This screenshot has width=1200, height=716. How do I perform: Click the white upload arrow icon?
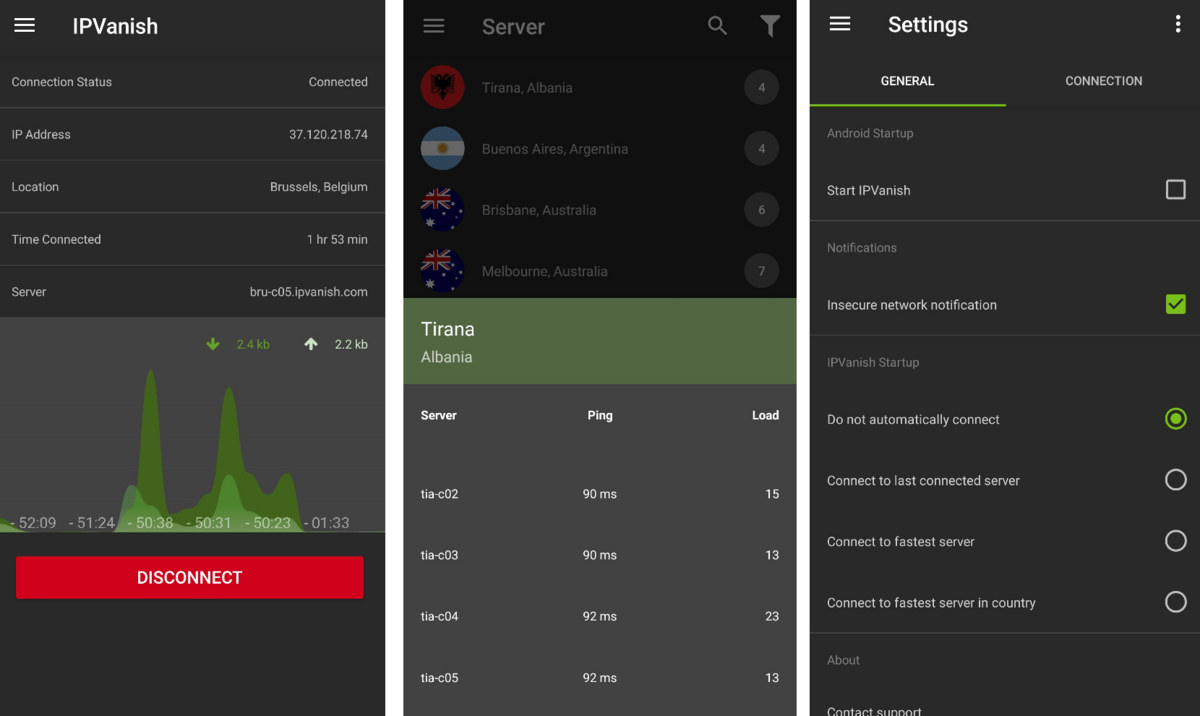coord(311,344)
